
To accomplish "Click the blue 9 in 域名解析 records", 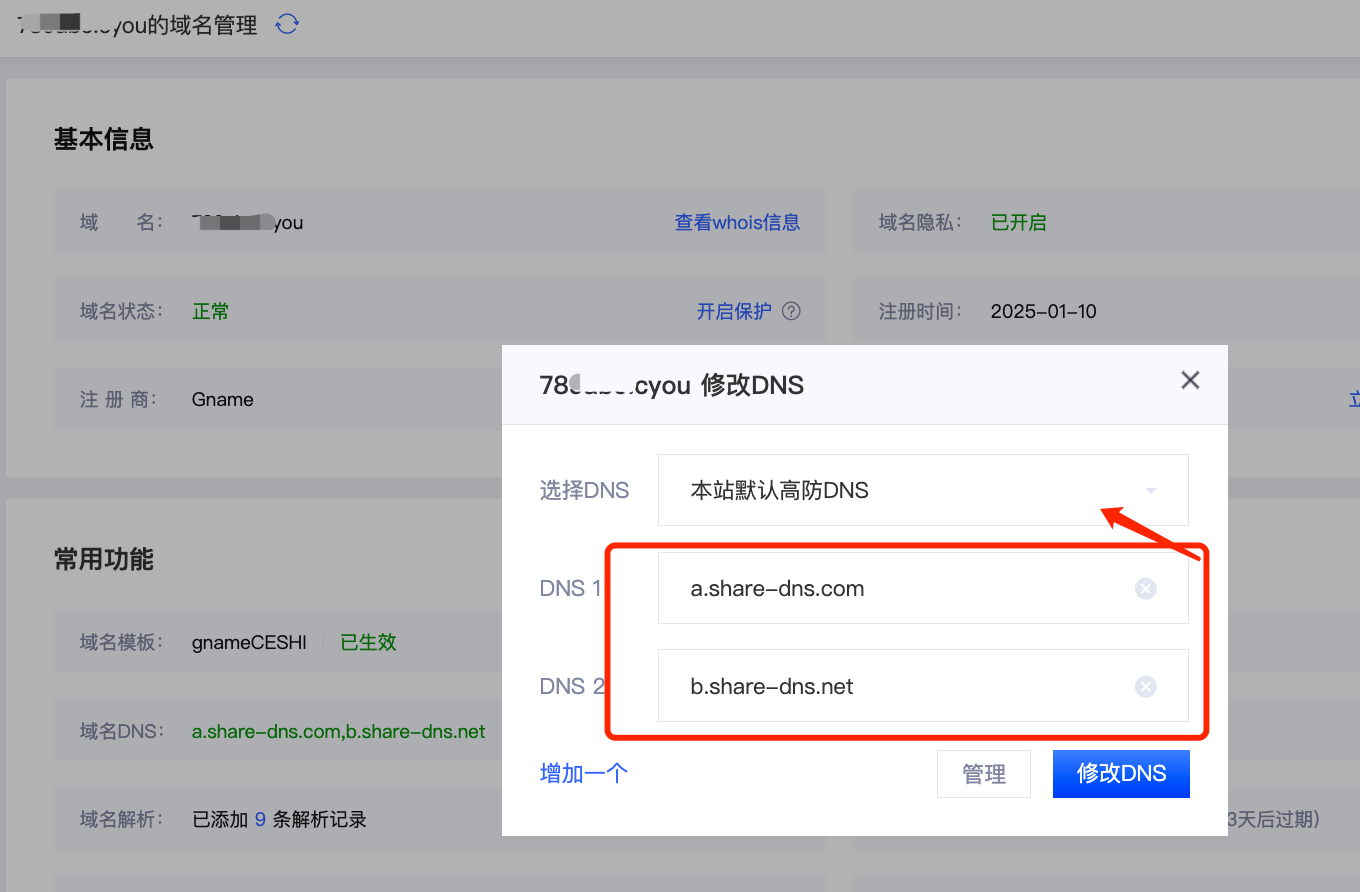I will coord(260,820).
